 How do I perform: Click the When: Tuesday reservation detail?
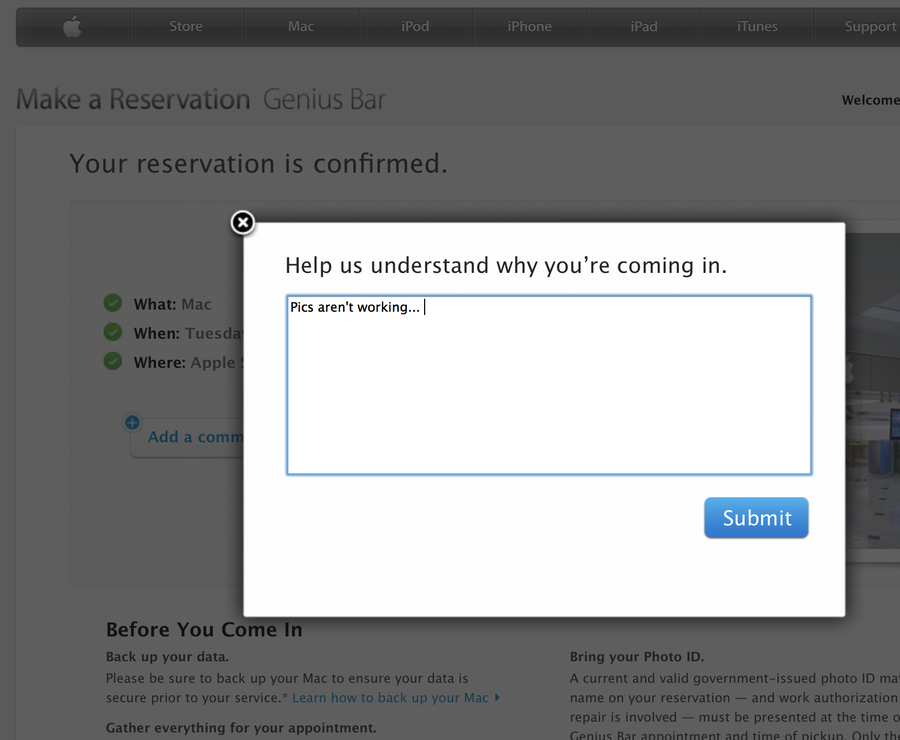[188, 333]
